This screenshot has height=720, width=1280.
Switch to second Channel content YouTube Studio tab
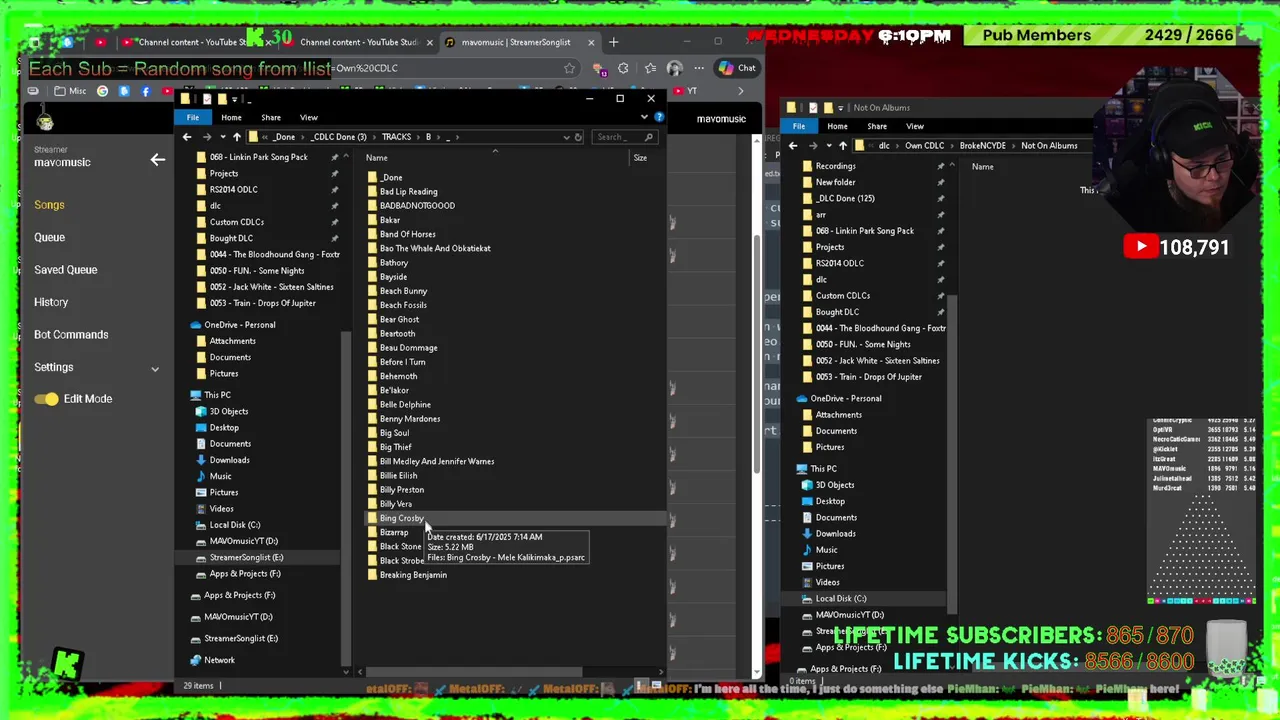click(358, 42)
